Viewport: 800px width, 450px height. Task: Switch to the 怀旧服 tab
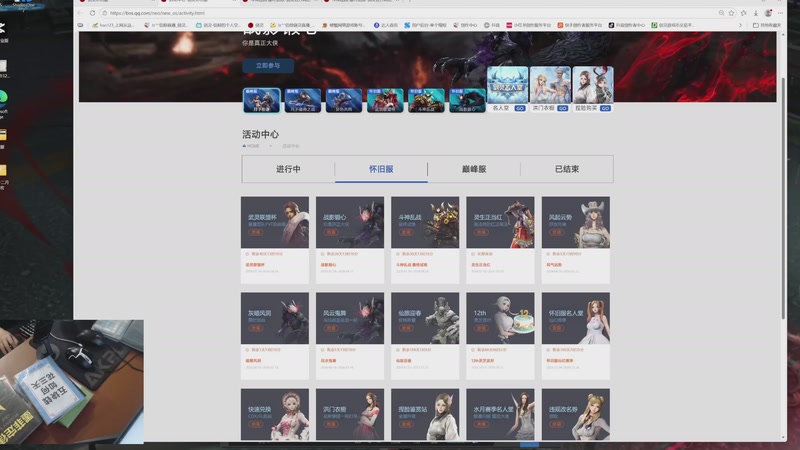381,169
